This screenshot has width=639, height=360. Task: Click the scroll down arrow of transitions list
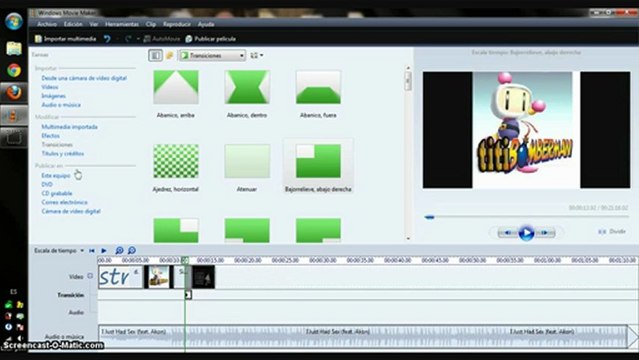(408, 238)
